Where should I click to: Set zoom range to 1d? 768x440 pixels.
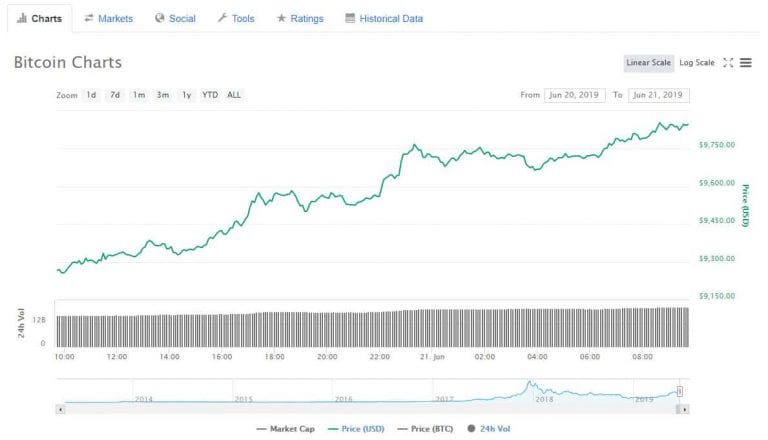(92, 95)
